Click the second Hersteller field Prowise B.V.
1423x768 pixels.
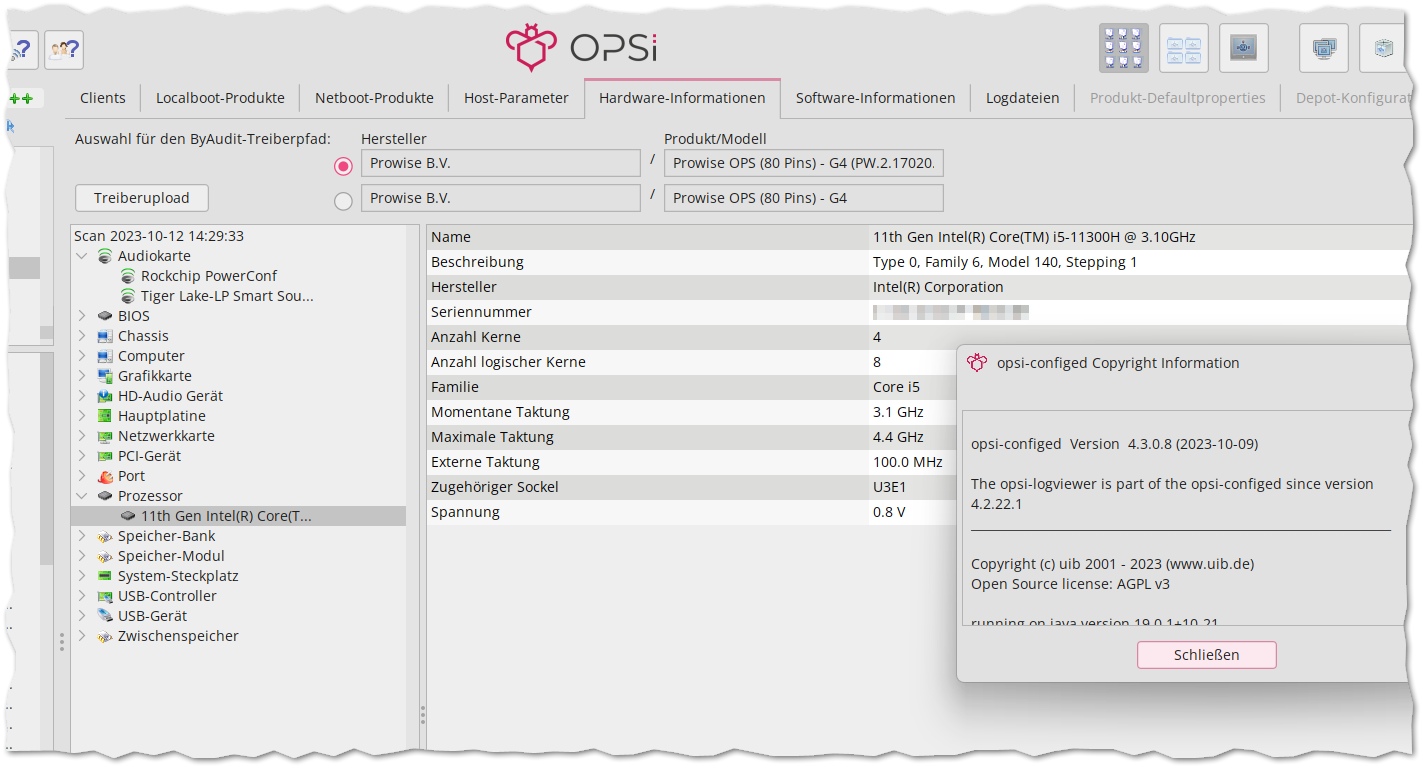point(501,198)
